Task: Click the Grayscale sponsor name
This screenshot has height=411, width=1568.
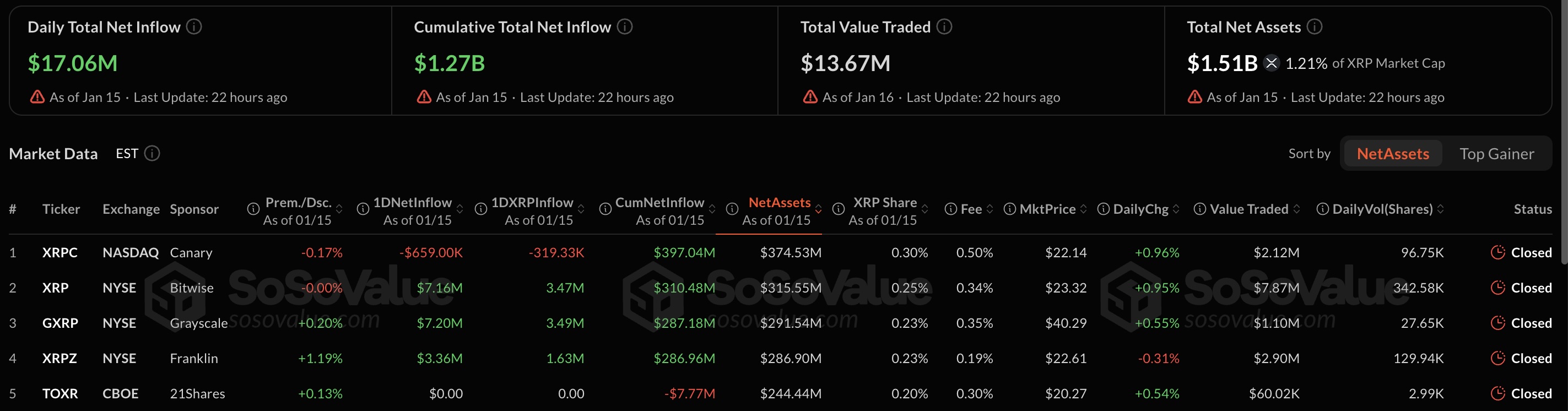Action: 198,323
